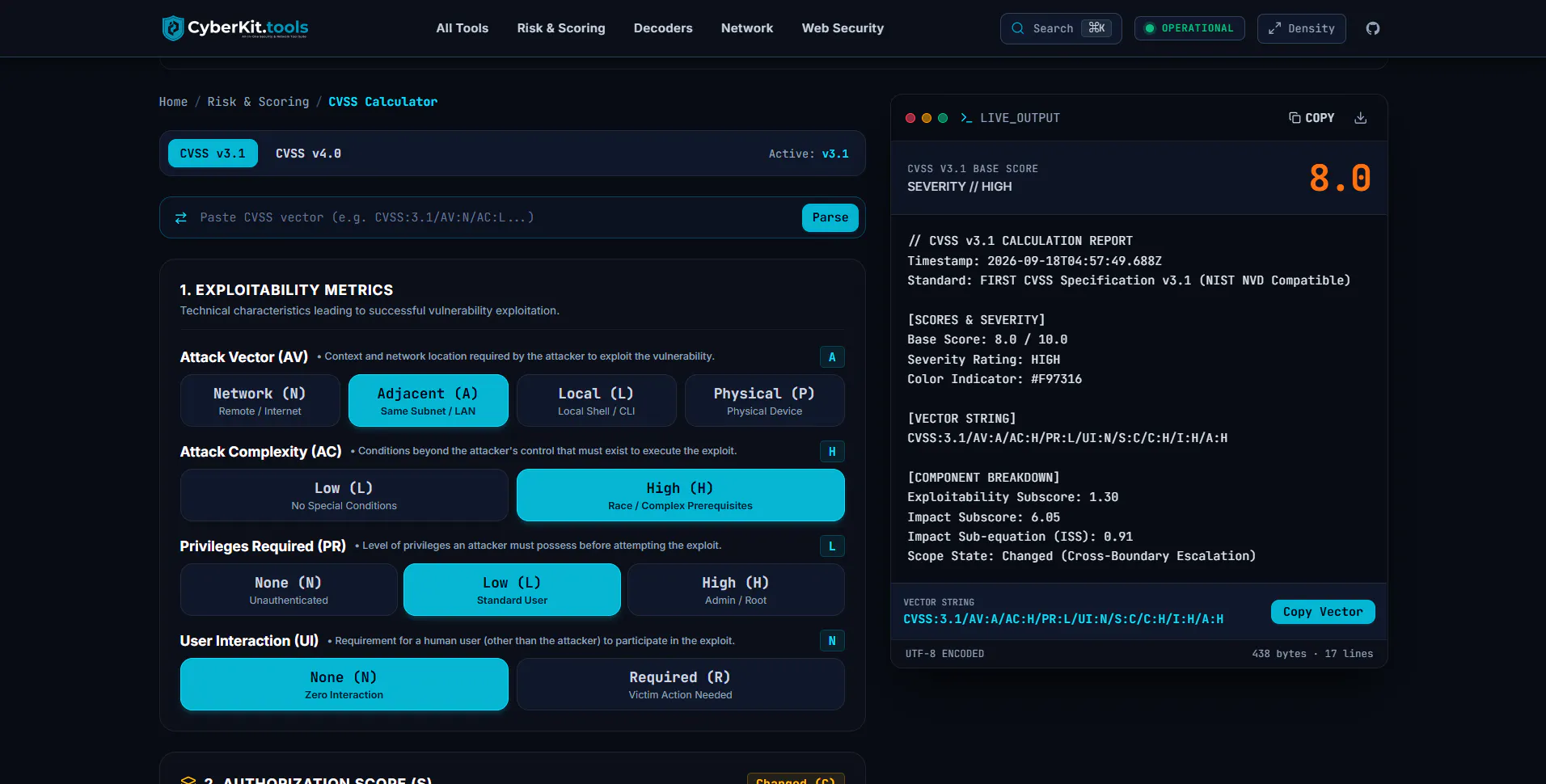1546x784 pixels.
Task: Open the Web Security menu
Action: pyautogui.click(x=843, y=28)
